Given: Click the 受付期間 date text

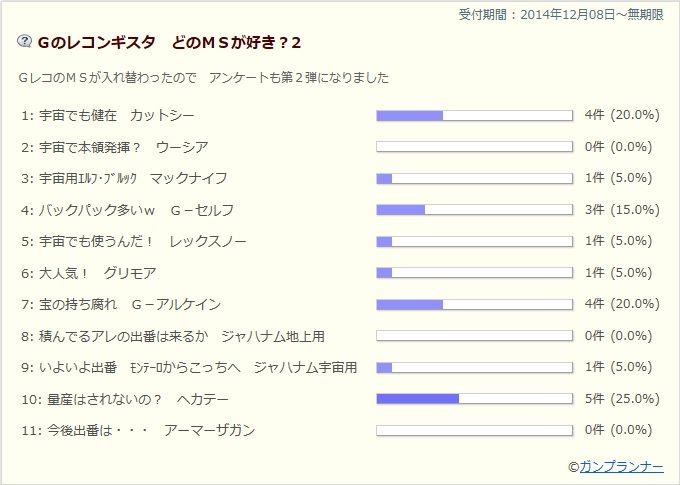Looking at the screenshot, I should pos(561,15).
